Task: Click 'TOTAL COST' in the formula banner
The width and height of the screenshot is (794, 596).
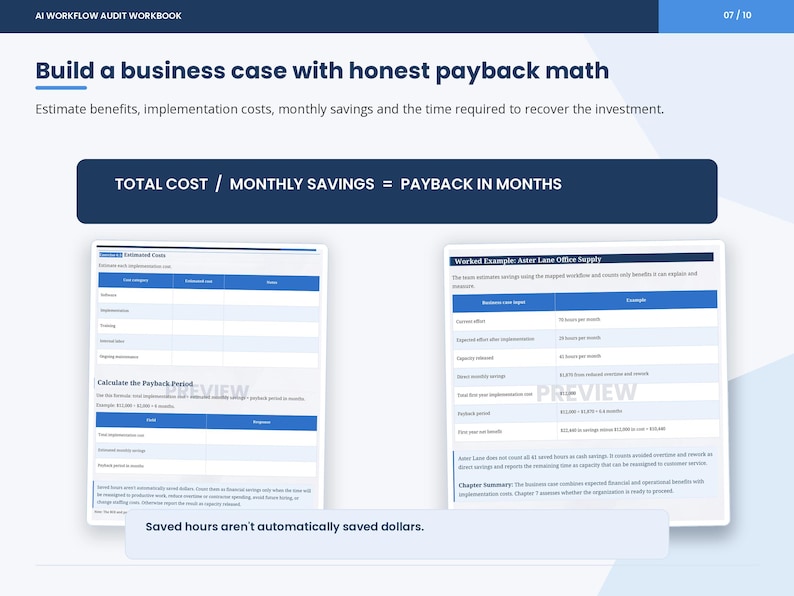Action: click(161, 184)
